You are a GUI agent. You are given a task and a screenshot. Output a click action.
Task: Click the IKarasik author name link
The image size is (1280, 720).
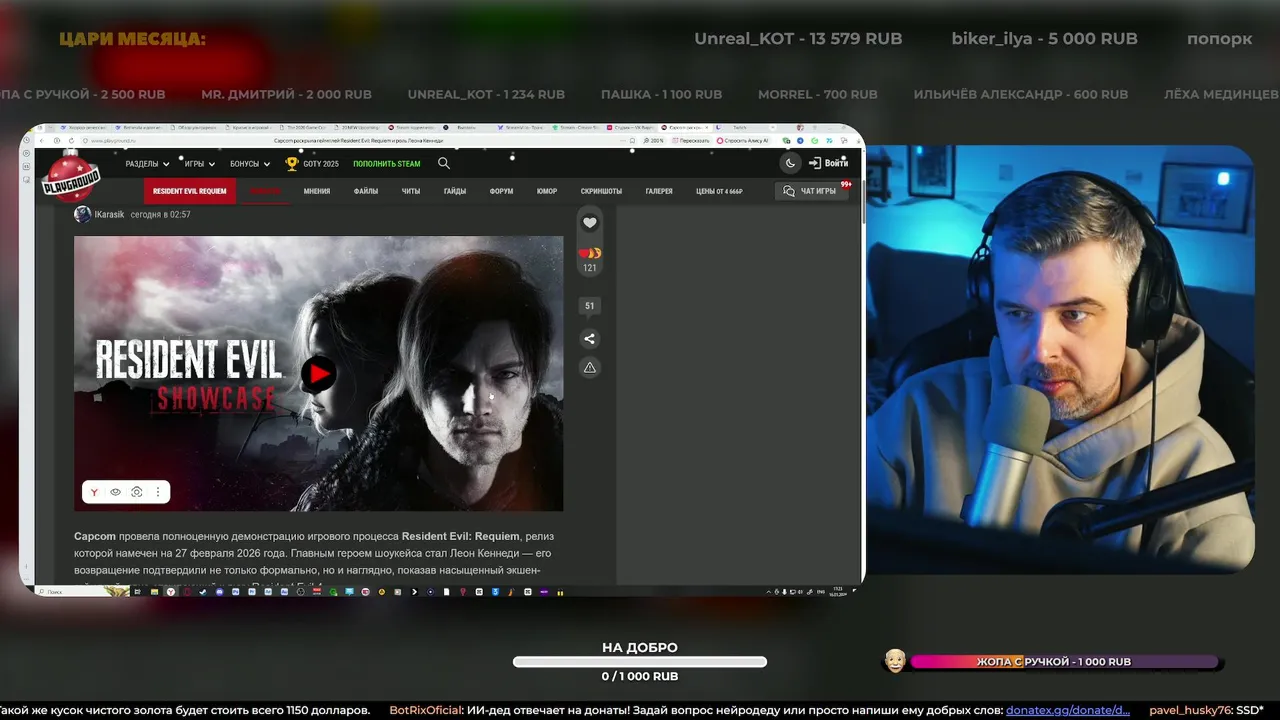point(109,215)
